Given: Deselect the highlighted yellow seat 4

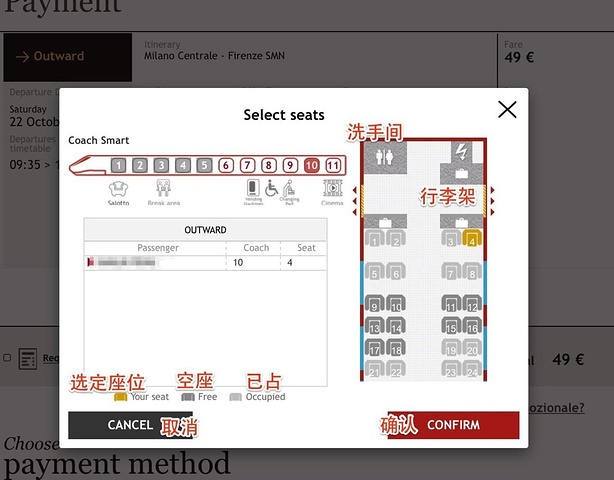Looking at the screenshot, I should 472,239.
